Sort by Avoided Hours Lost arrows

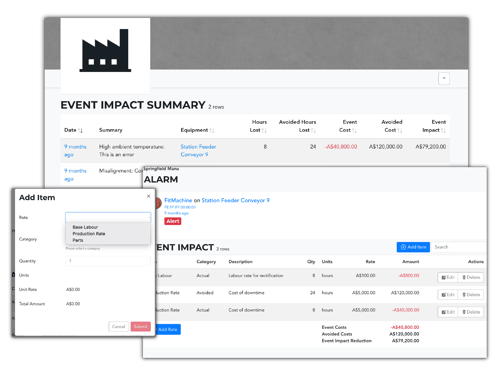coord(313,130)
